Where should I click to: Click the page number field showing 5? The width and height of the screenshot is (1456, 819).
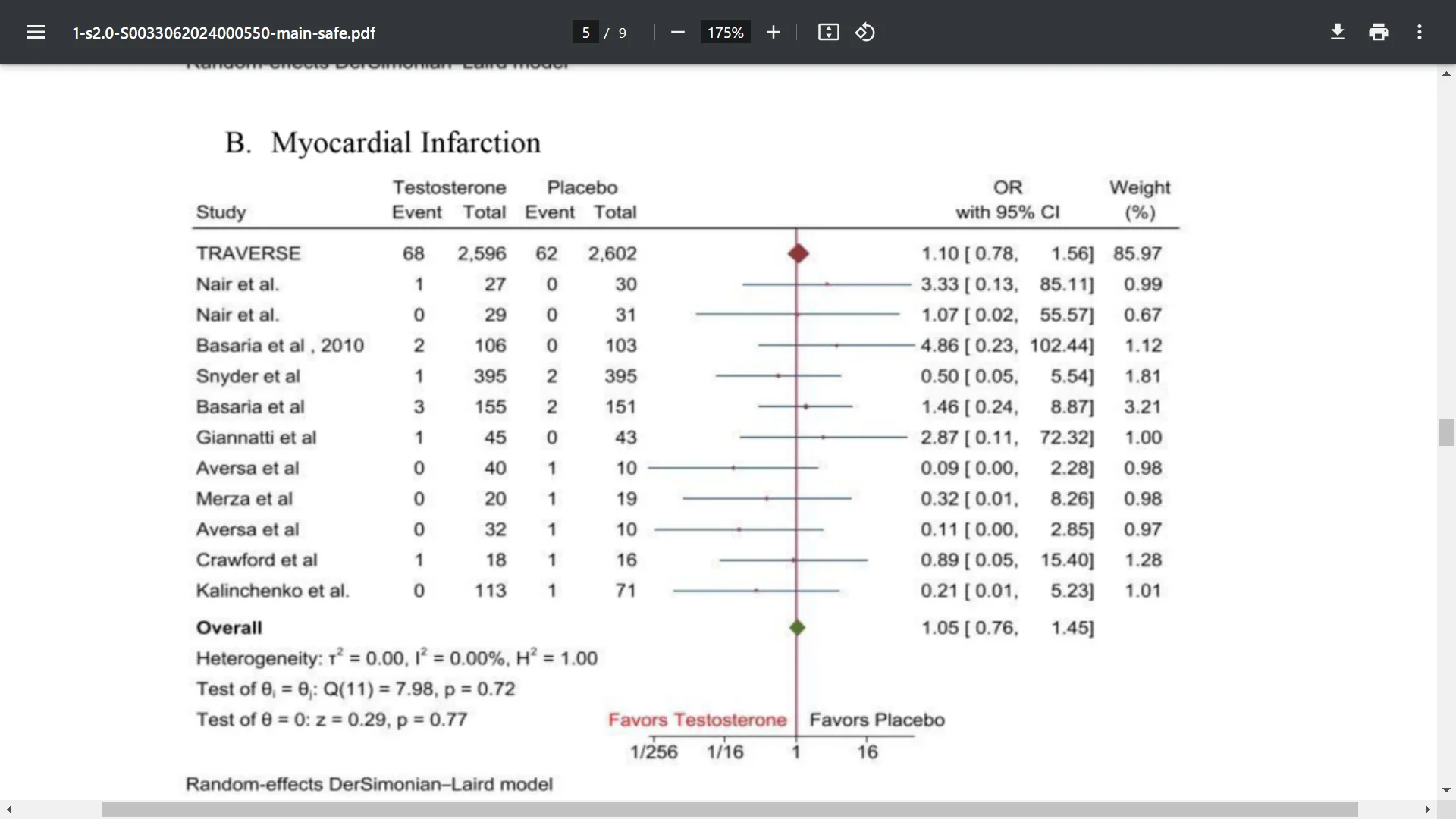[x=585, y=33]
